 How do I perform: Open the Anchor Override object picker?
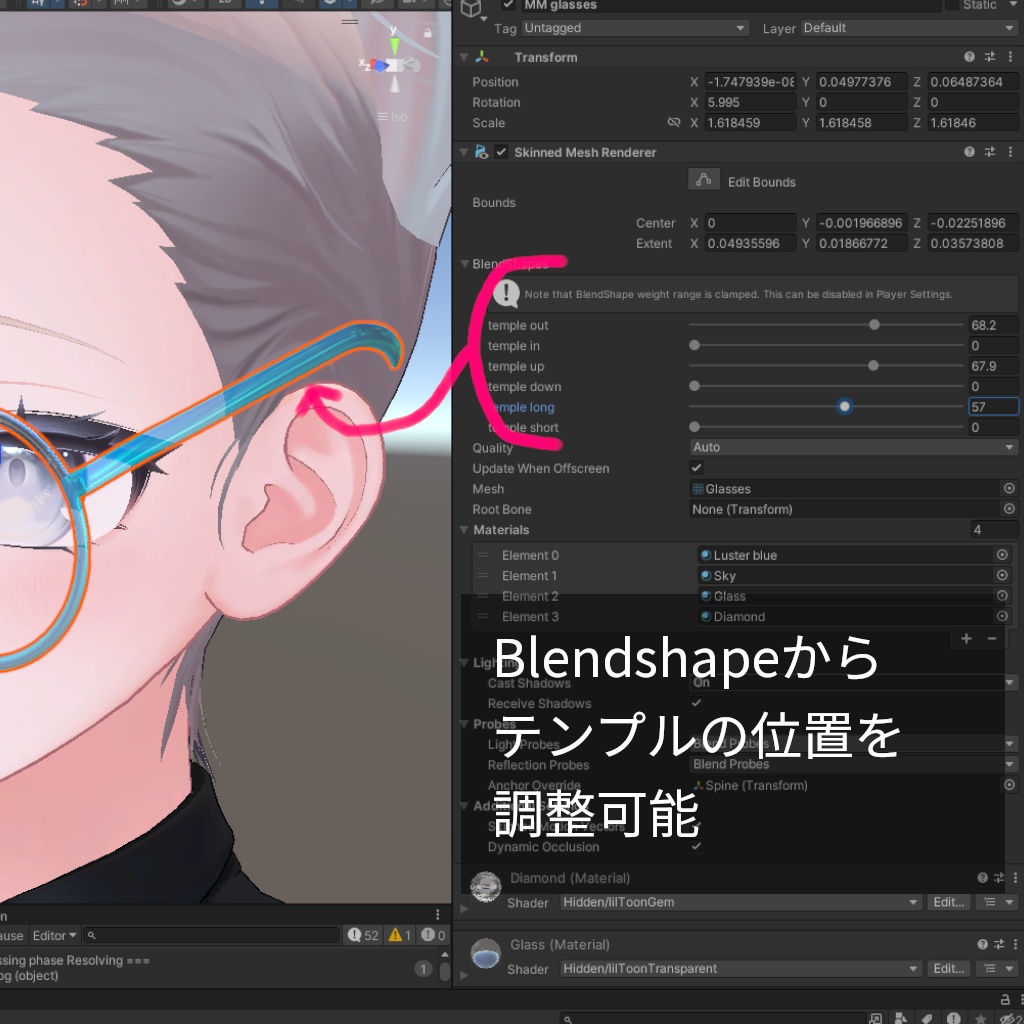pos(1008,785)
